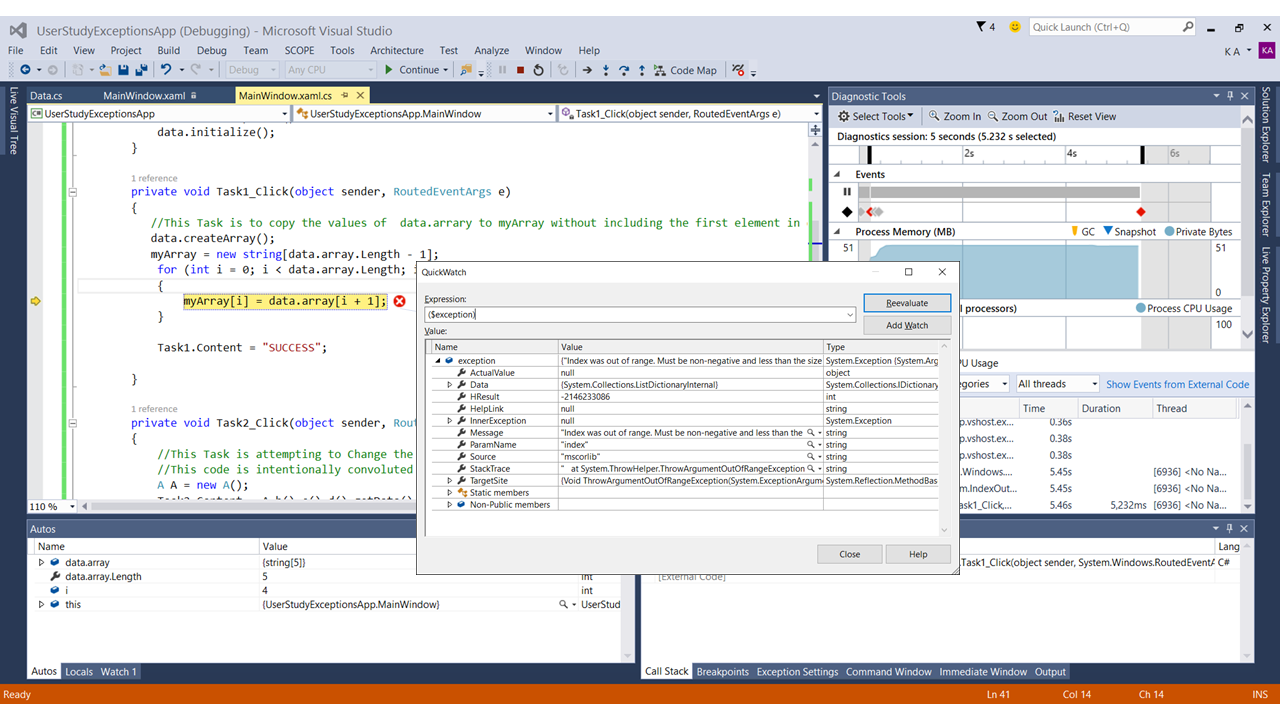Switch to the Watch 1 tab
The height and width of the screenshot is (720, 1280).
[118, 672]
